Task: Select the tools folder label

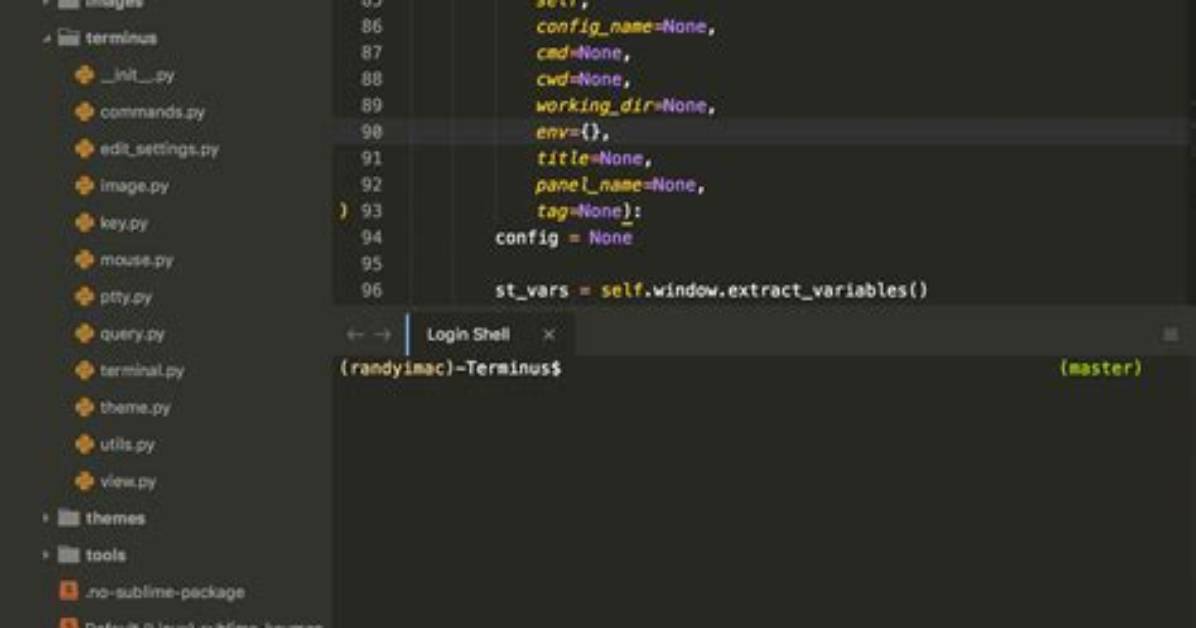Action: (105, 555)
